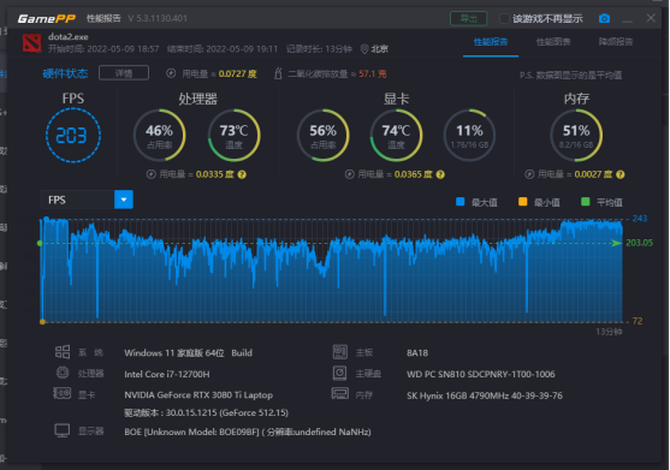Click power icon before memory 0.0027 value
Viewport: 670px width, 470px height.
529,174
